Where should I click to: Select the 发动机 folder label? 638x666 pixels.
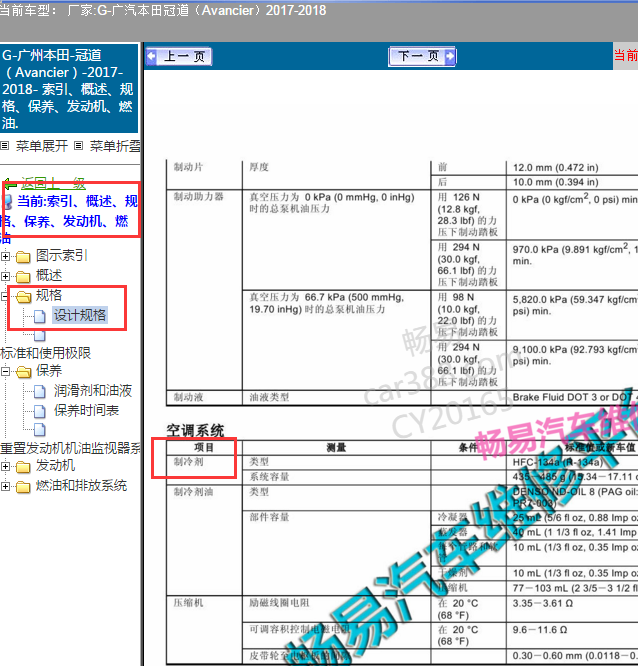pyautogui.click(x=55, y=466)
